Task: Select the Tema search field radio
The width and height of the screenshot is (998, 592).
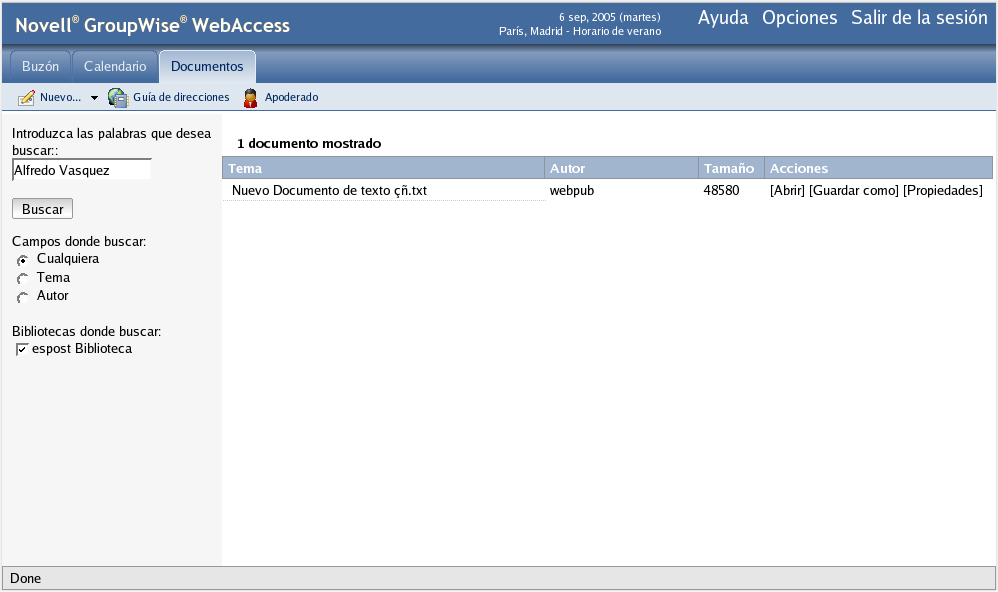Action: point(21,278)
